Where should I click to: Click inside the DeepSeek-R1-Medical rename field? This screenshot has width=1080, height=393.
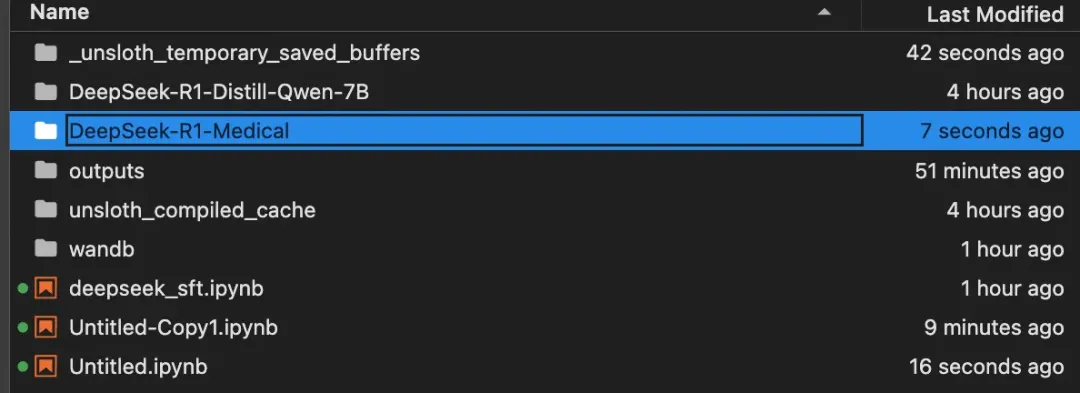pos(464,131)
